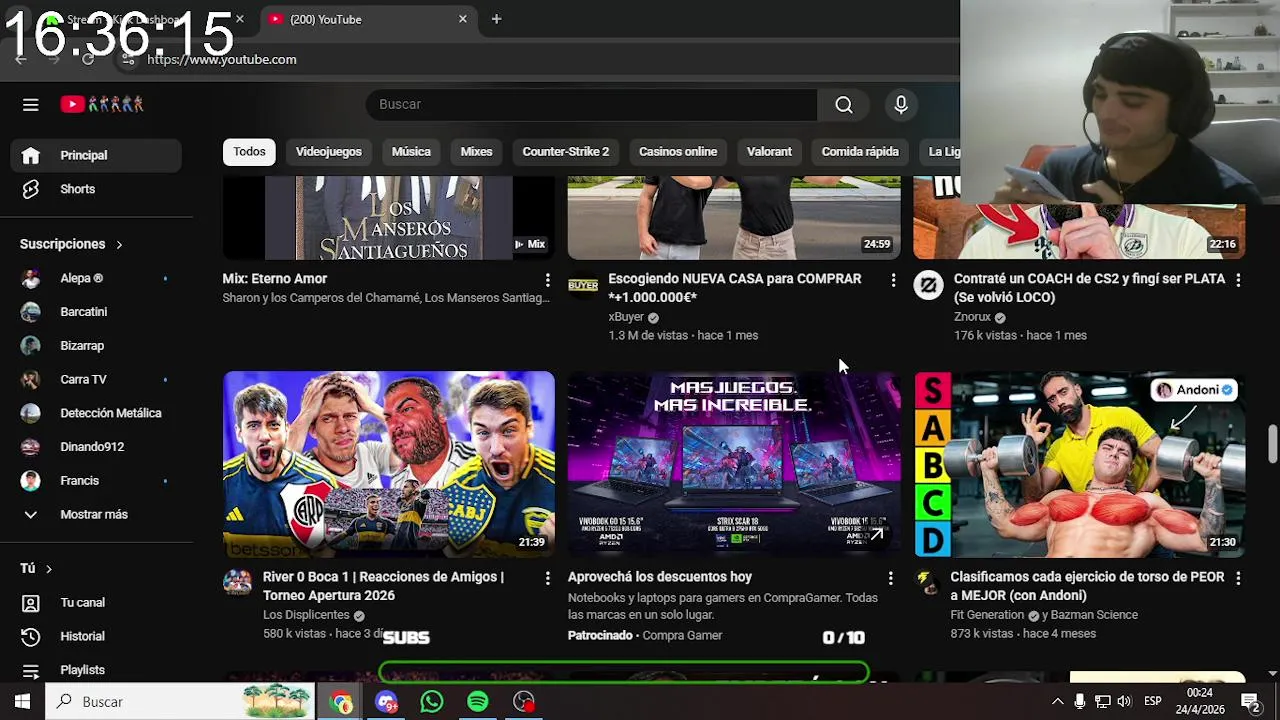The width and height of the screenshot is (1280, 720).
Task: Click the search magnifier button
Action: 844,104
